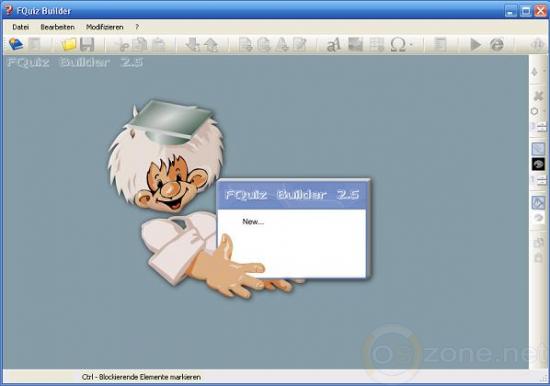The image size is (550, 386).
Task: Click the grayed page icon beside the book
Action: click(x=35, y=45)
